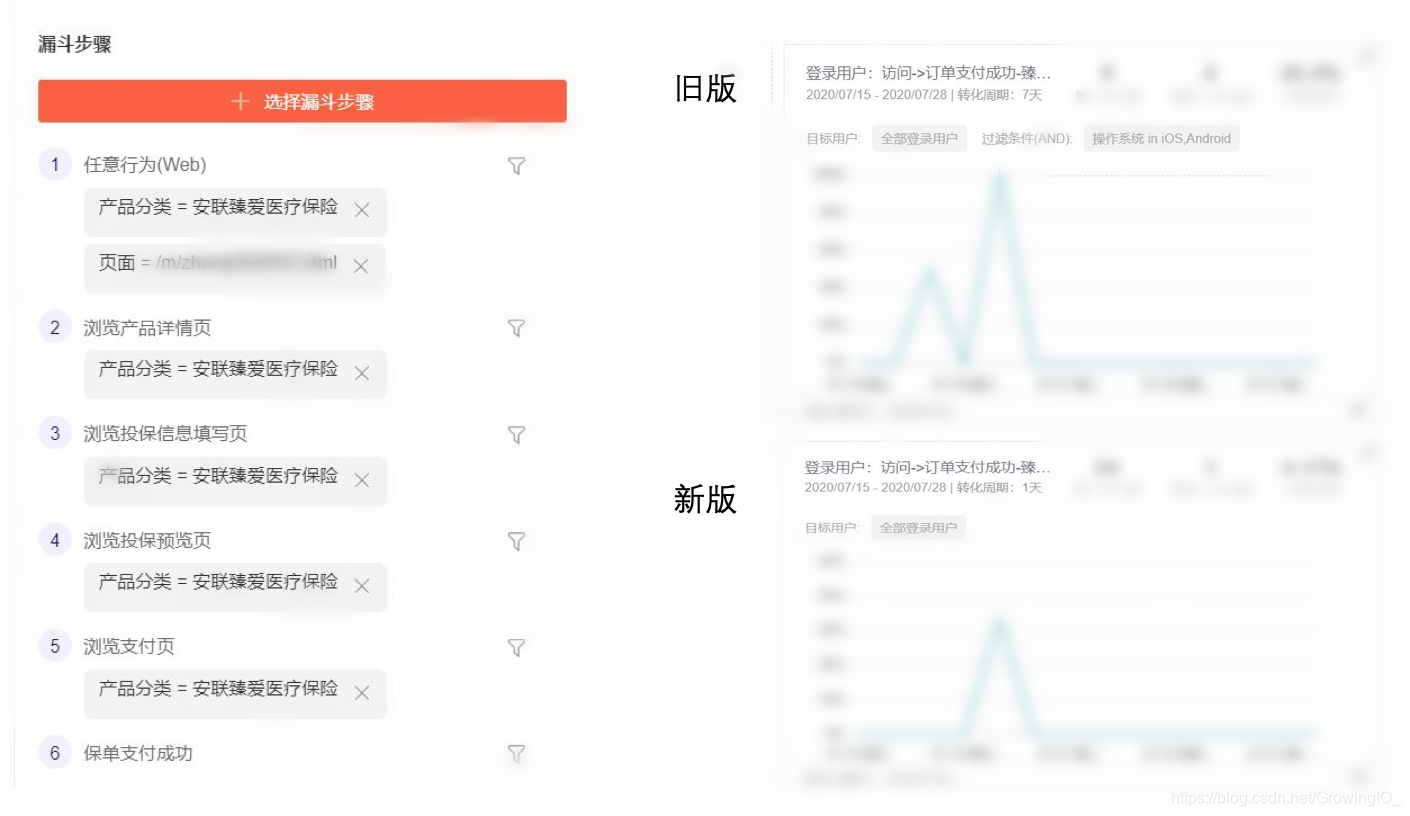Click step number circle 3

(55, 434)
